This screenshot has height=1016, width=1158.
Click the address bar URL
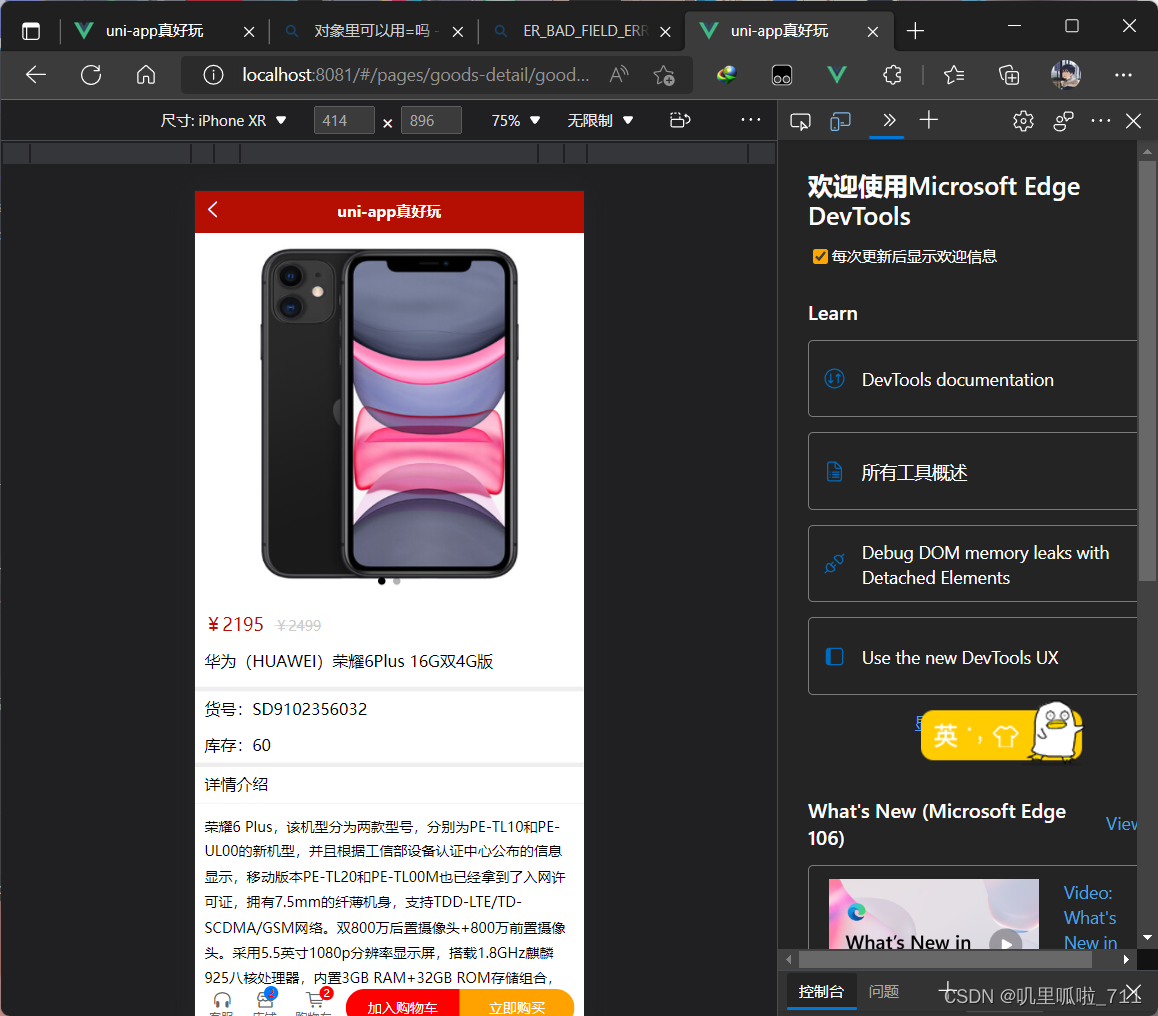click(x=415, y=75)
